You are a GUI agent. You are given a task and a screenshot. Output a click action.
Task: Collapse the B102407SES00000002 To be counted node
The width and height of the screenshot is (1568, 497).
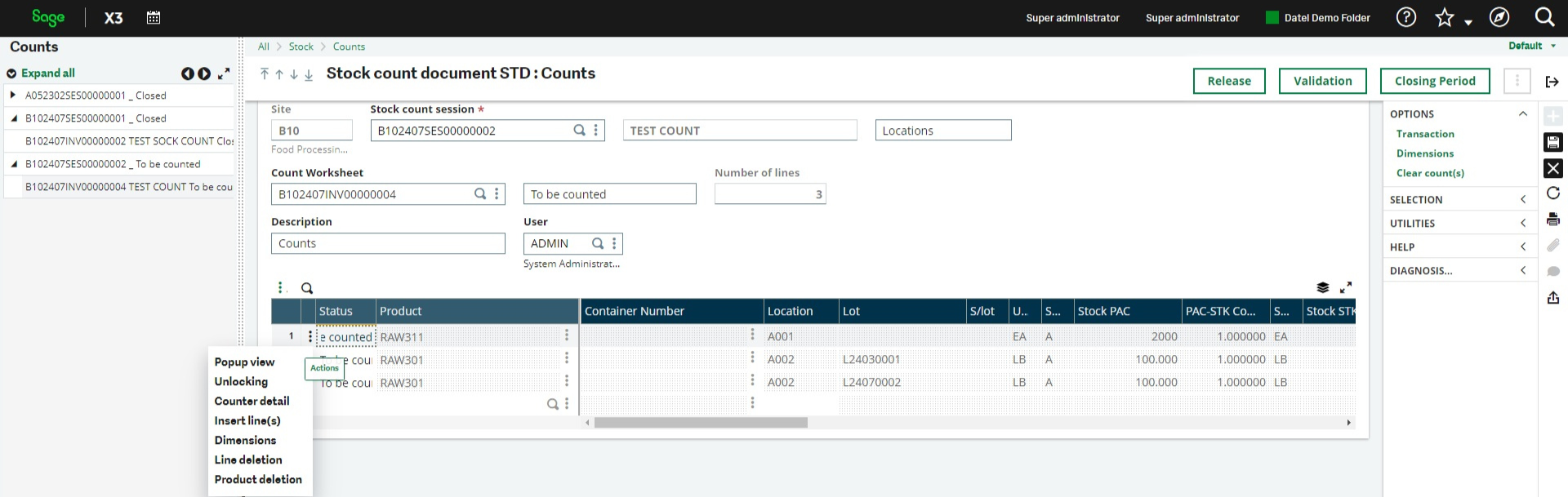coord(13,163)
